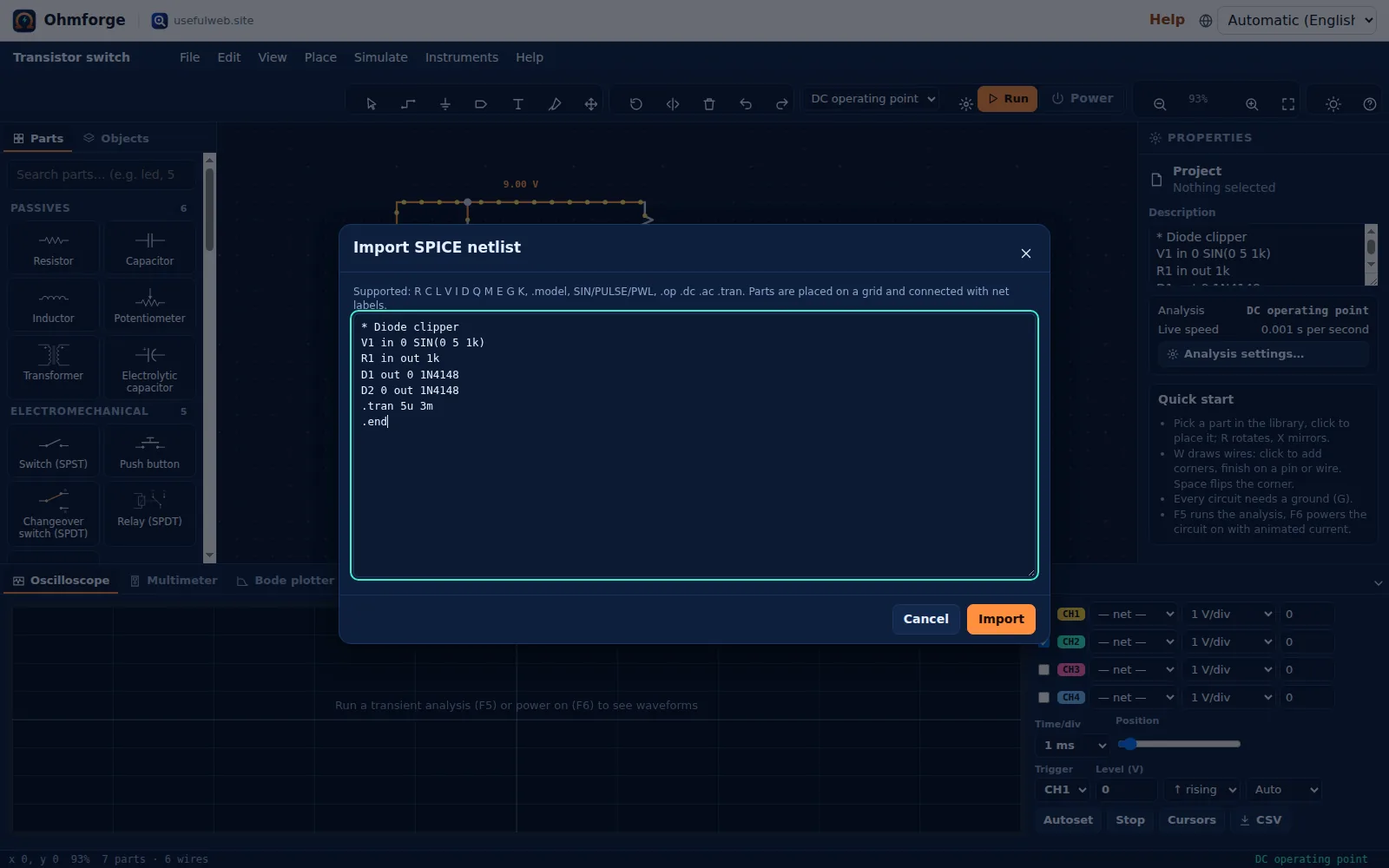Pick the Changeover switch (SPDT) part
Image resolution: width=1389 pixels, height=868 pixels.
click(x=53, y=513)
